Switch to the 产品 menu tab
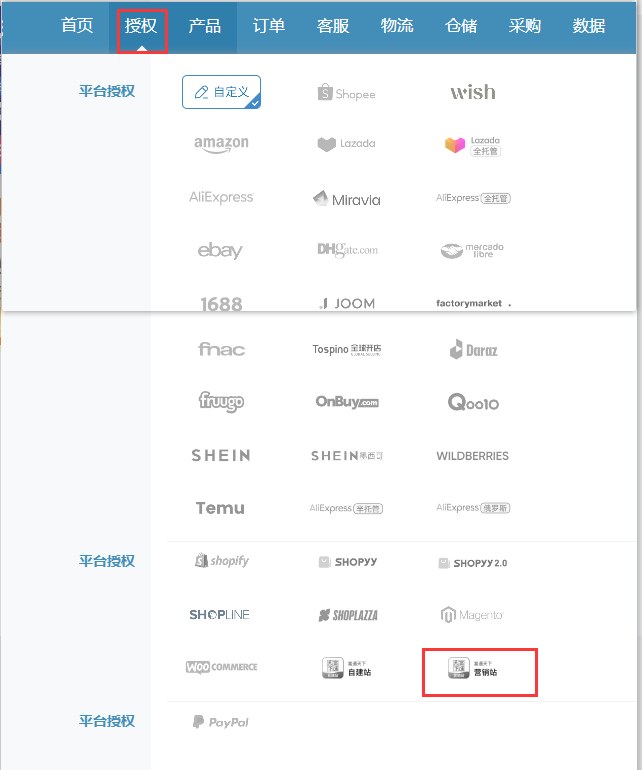The height and width of the screenshot is (770, 642). coord(205,26)
